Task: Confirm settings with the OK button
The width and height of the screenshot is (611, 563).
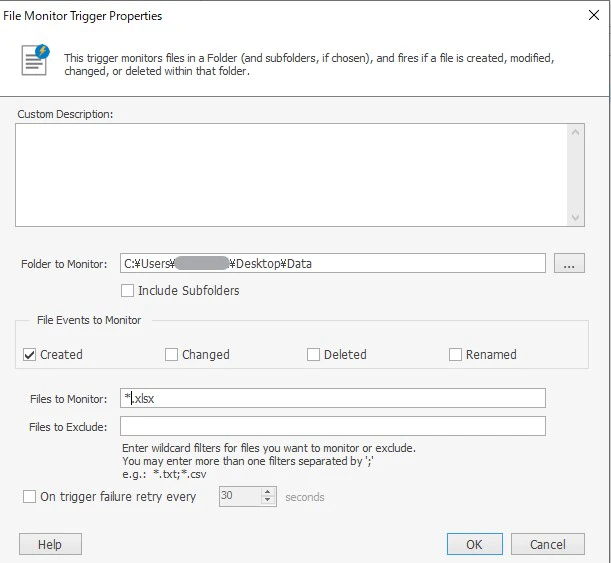Action: (475, 544)
